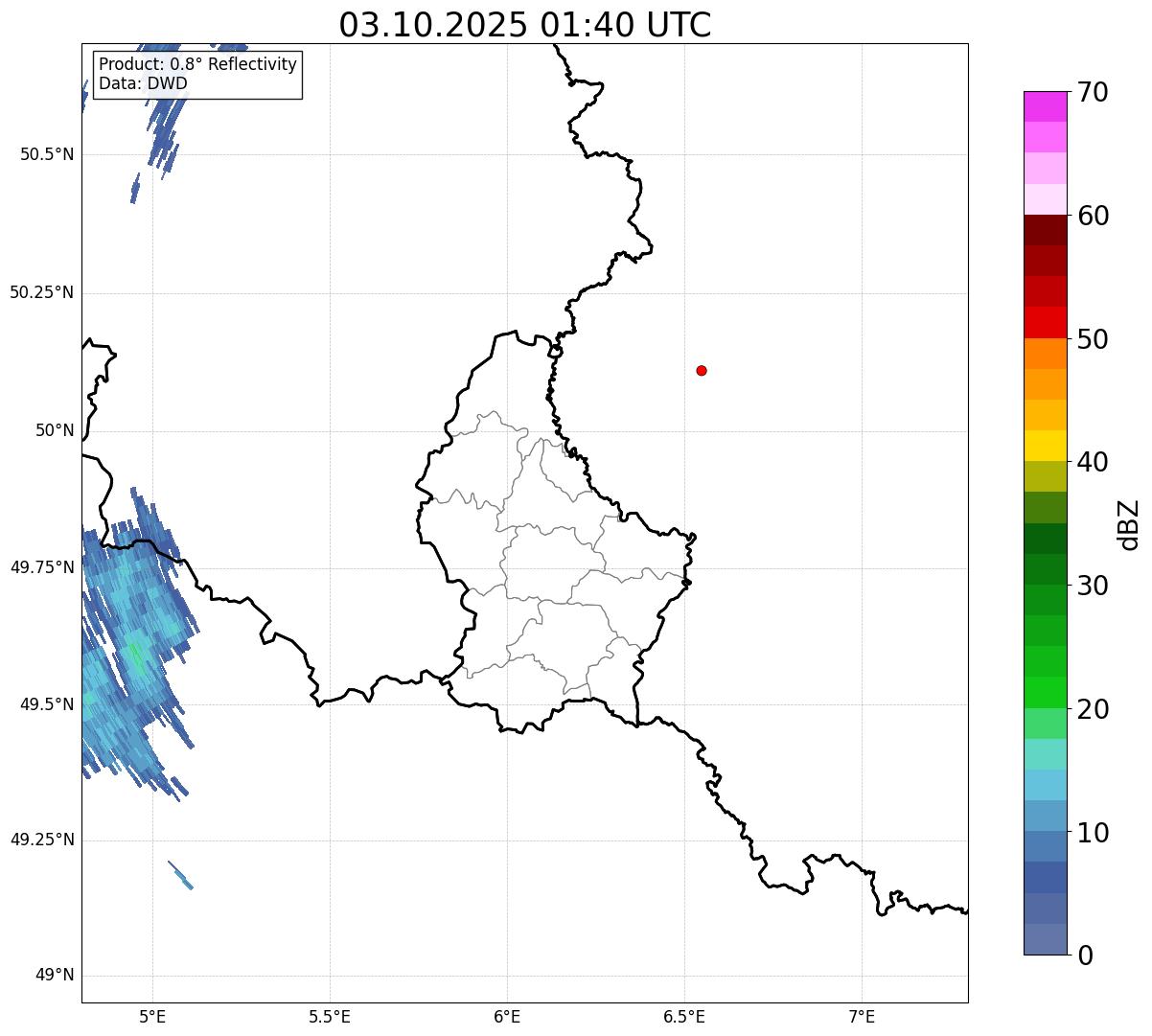Viewport: 1152px width, 1036px height.
Task: Click the colorbar 'dBZ' axis label
Action: [1129, 524]
